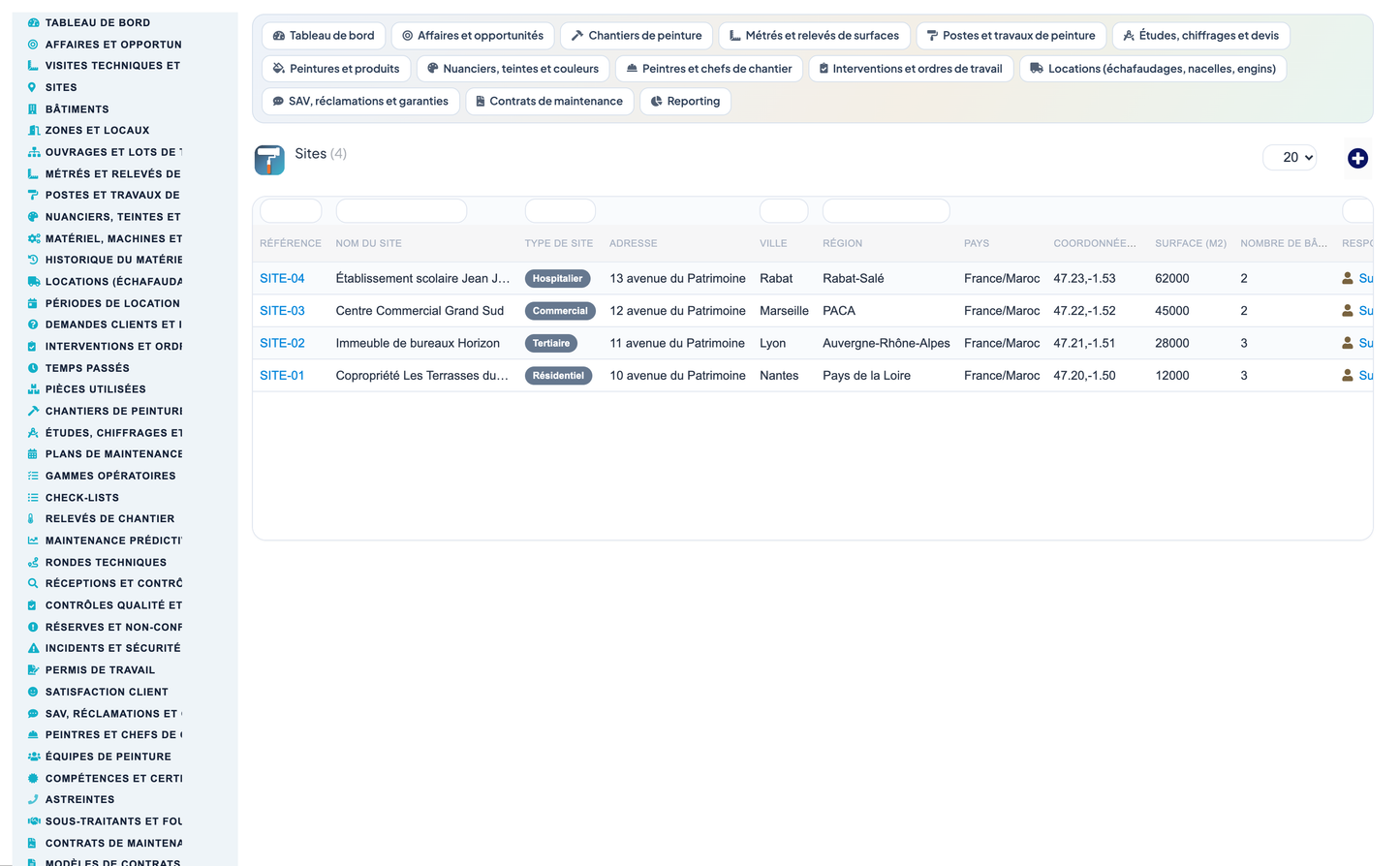
Task: Open the SITE-01 reference link
Action: (282, 376)
